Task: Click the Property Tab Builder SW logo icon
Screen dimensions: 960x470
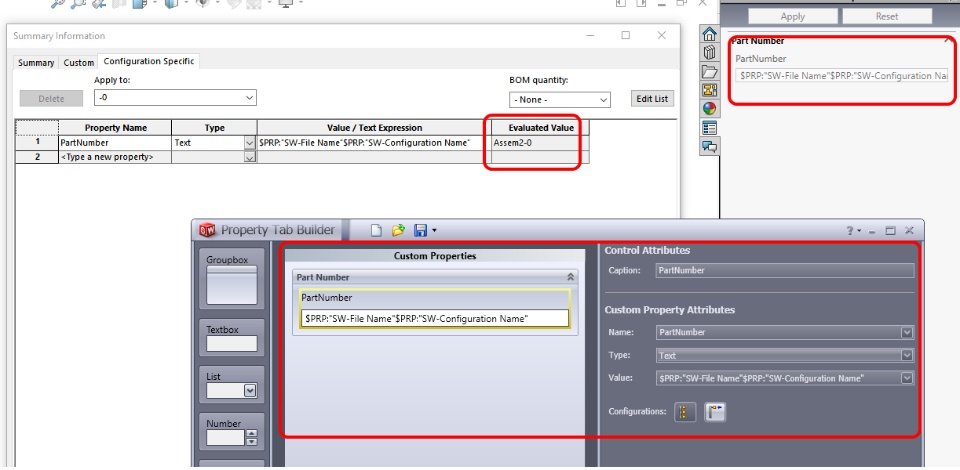Action: coord(208,230)
